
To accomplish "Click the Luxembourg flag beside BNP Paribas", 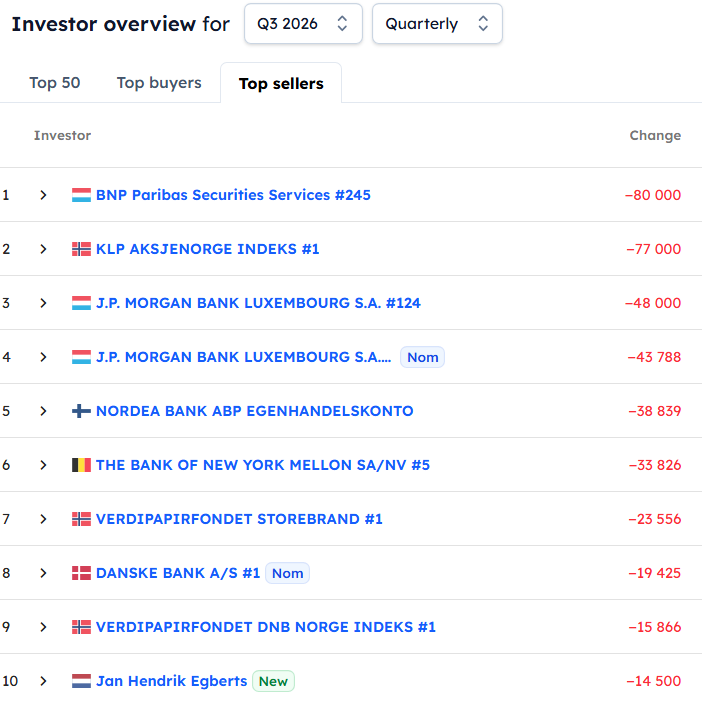I will tap(81, 195).
